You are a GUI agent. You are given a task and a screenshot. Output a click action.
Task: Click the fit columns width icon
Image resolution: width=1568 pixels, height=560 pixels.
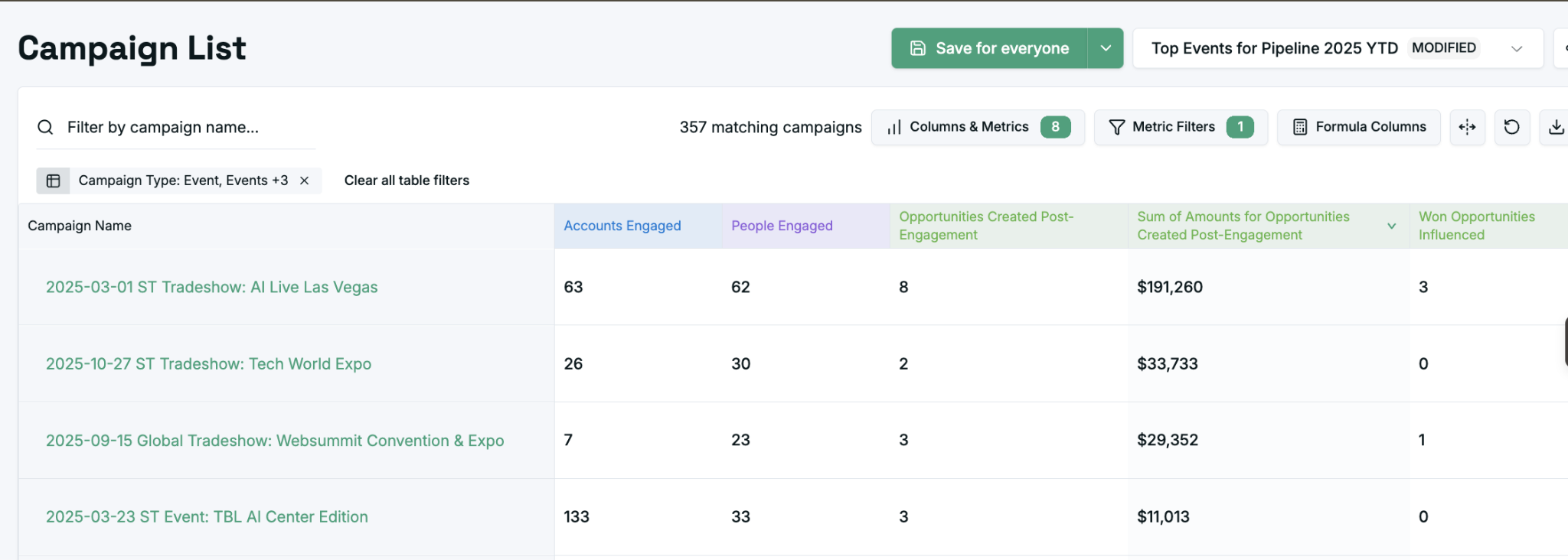tap(1467, 127)
